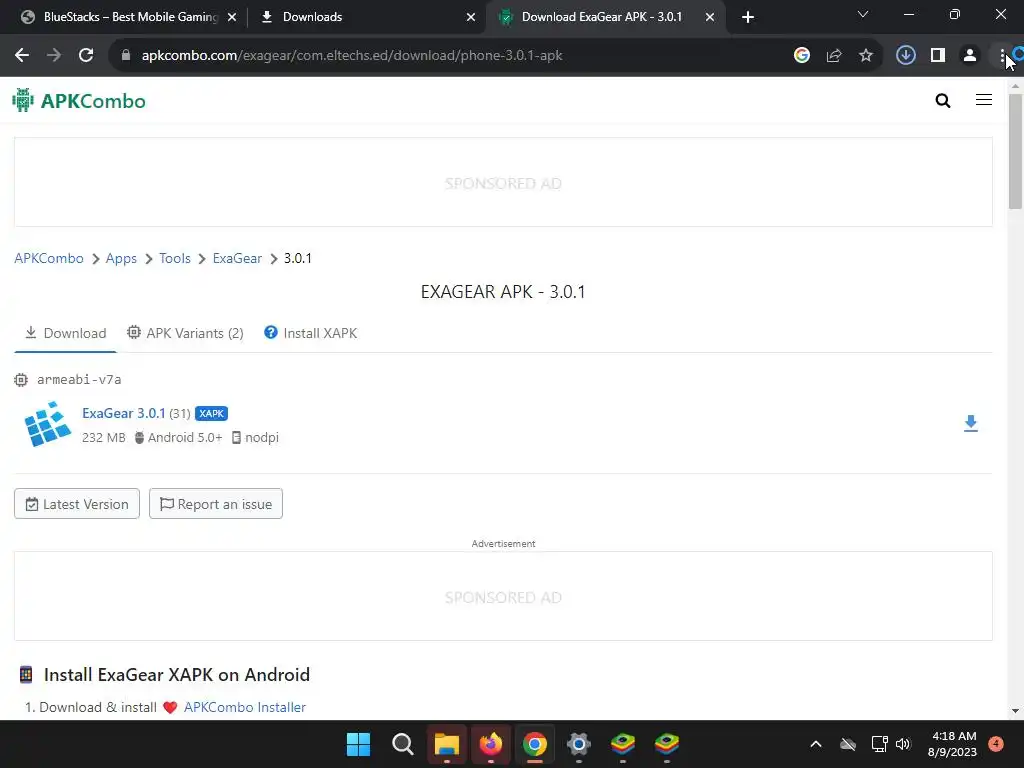Open Chrome profile button

[970, 56]
